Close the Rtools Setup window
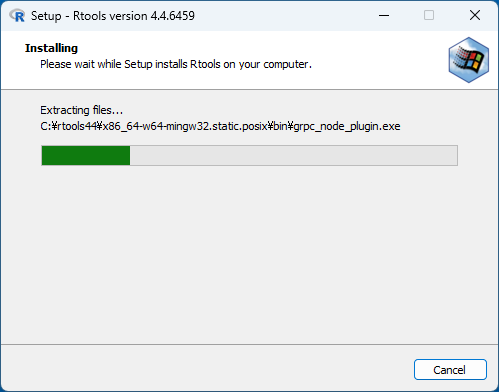The width and height of the screenshot is (499, 392). point(475,15)
